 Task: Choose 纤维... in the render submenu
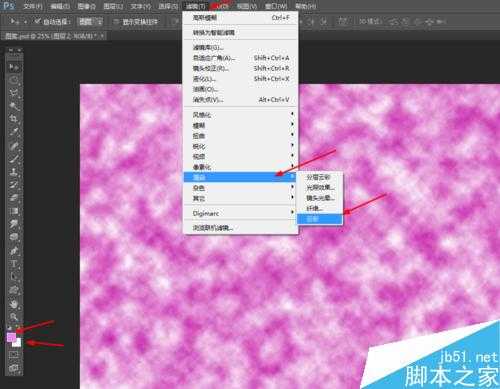(x=320, y=208)
